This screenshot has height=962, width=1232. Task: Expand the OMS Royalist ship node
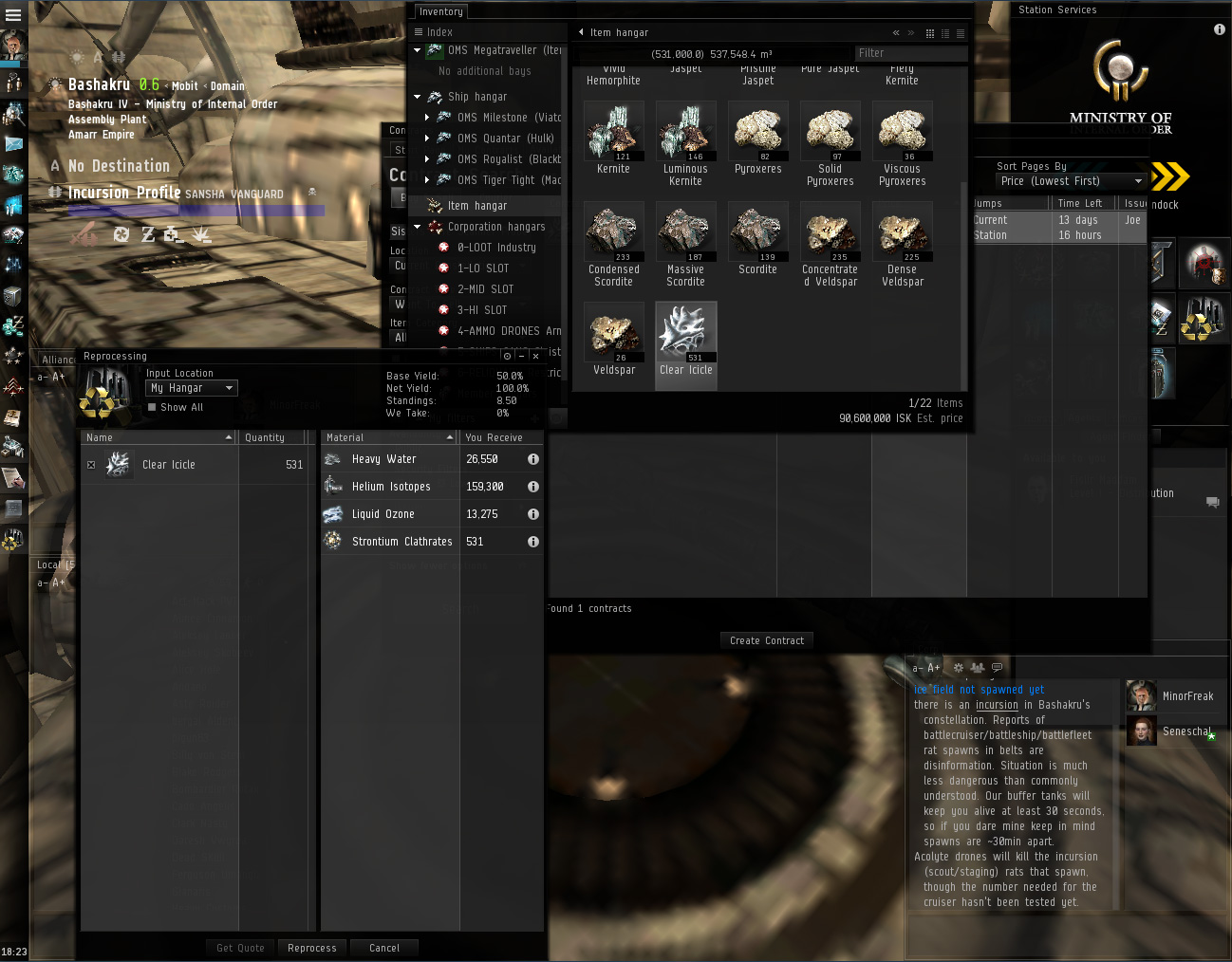(427, 159)
